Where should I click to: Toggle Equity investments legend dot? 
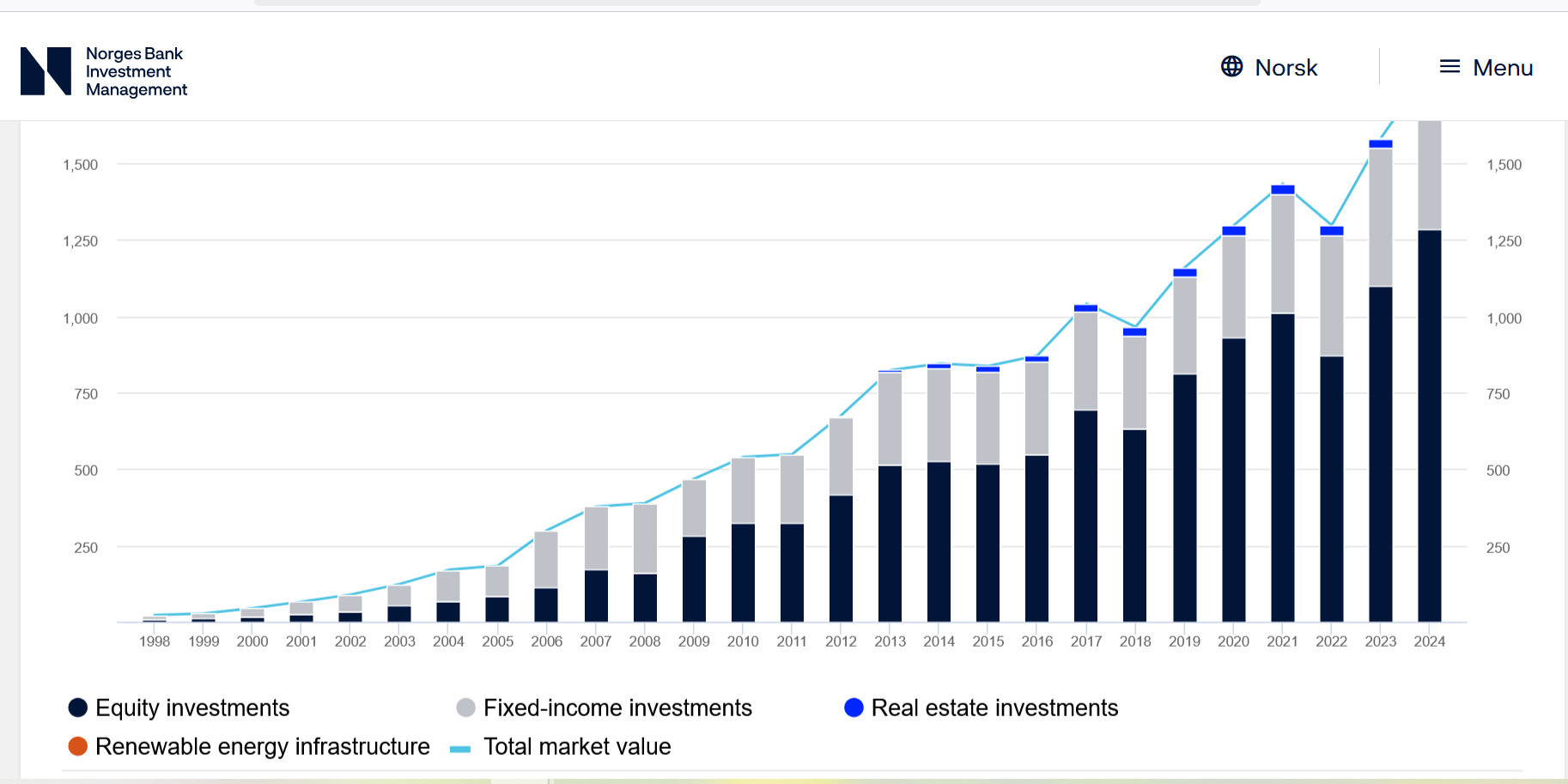pyautogui.click(x=78, y=708)
